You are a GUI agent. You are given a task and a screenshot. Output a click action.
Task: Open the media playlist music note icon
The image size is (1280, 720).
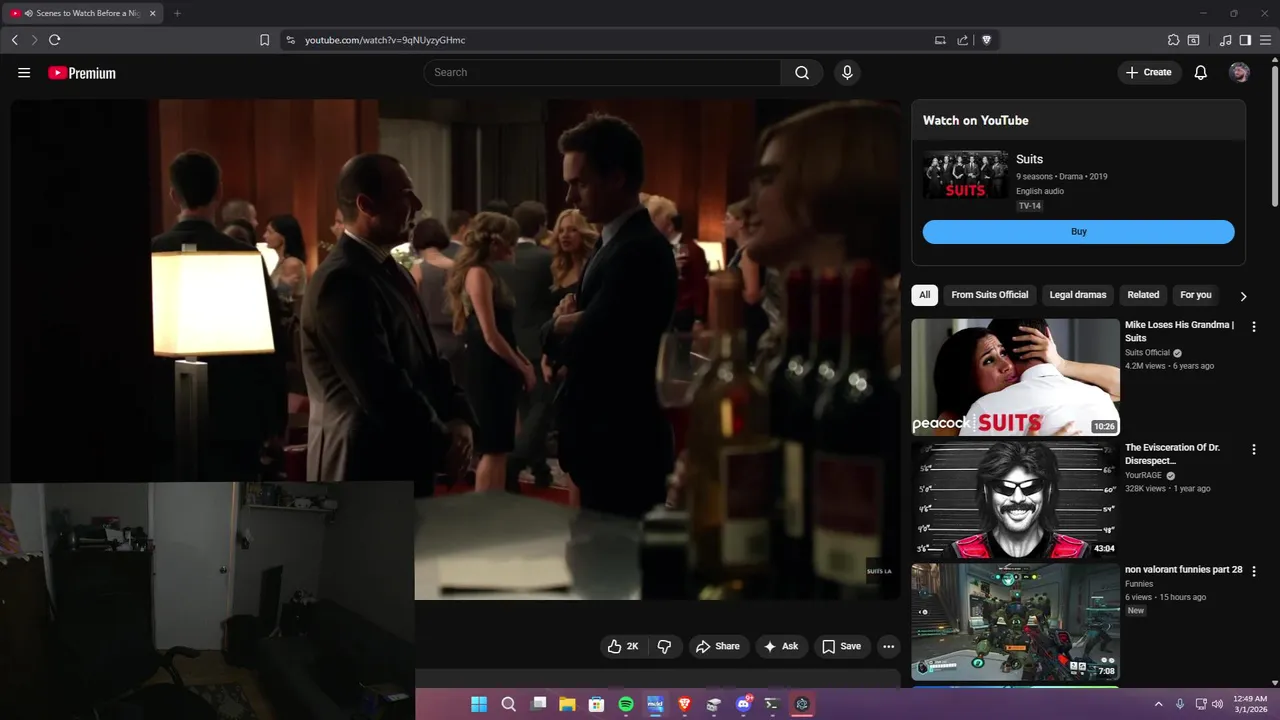click(x=1225, y=40)
